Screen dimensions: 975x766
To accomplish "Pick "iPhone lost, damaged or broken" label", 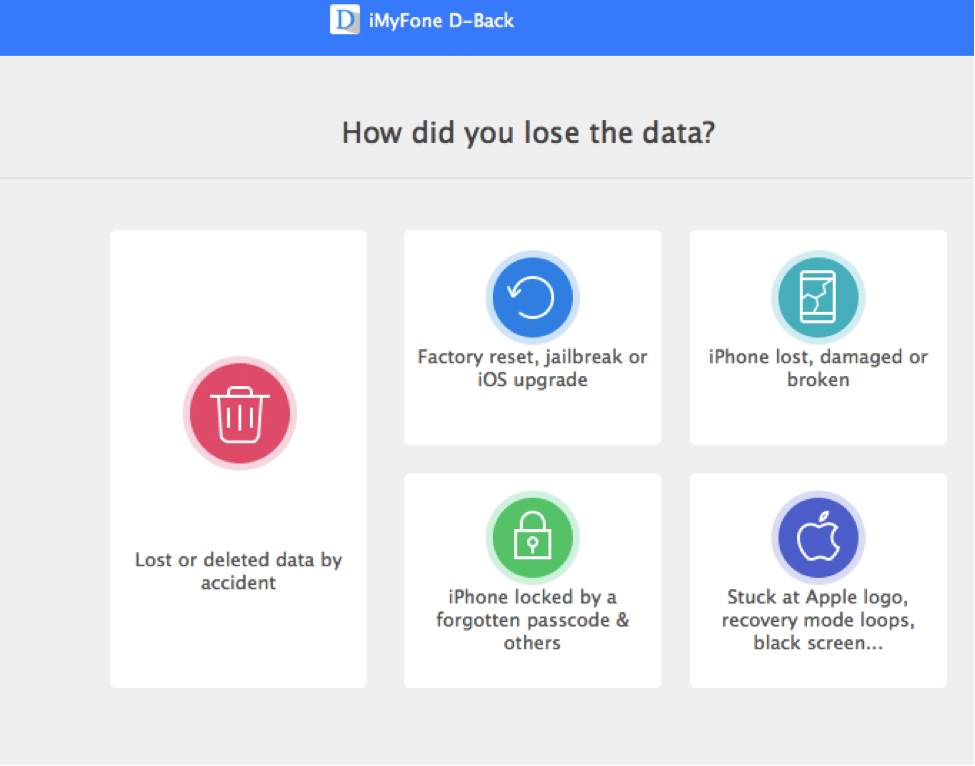I will coord(818,368).
